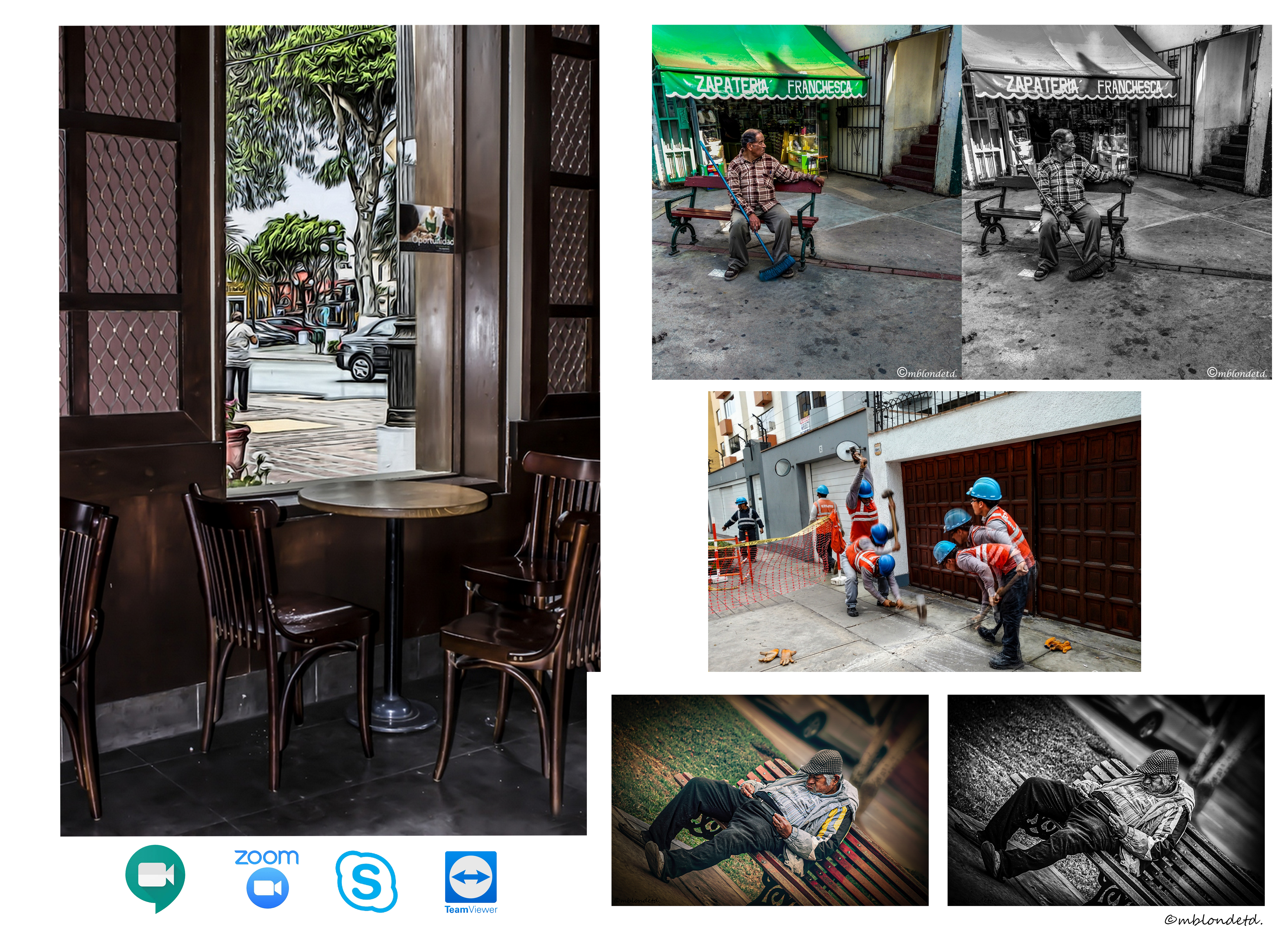The width and height of the screenshot is (1288, 931).
Task: Launch the TeamViewer icon
Action: [x=471, y=882]
